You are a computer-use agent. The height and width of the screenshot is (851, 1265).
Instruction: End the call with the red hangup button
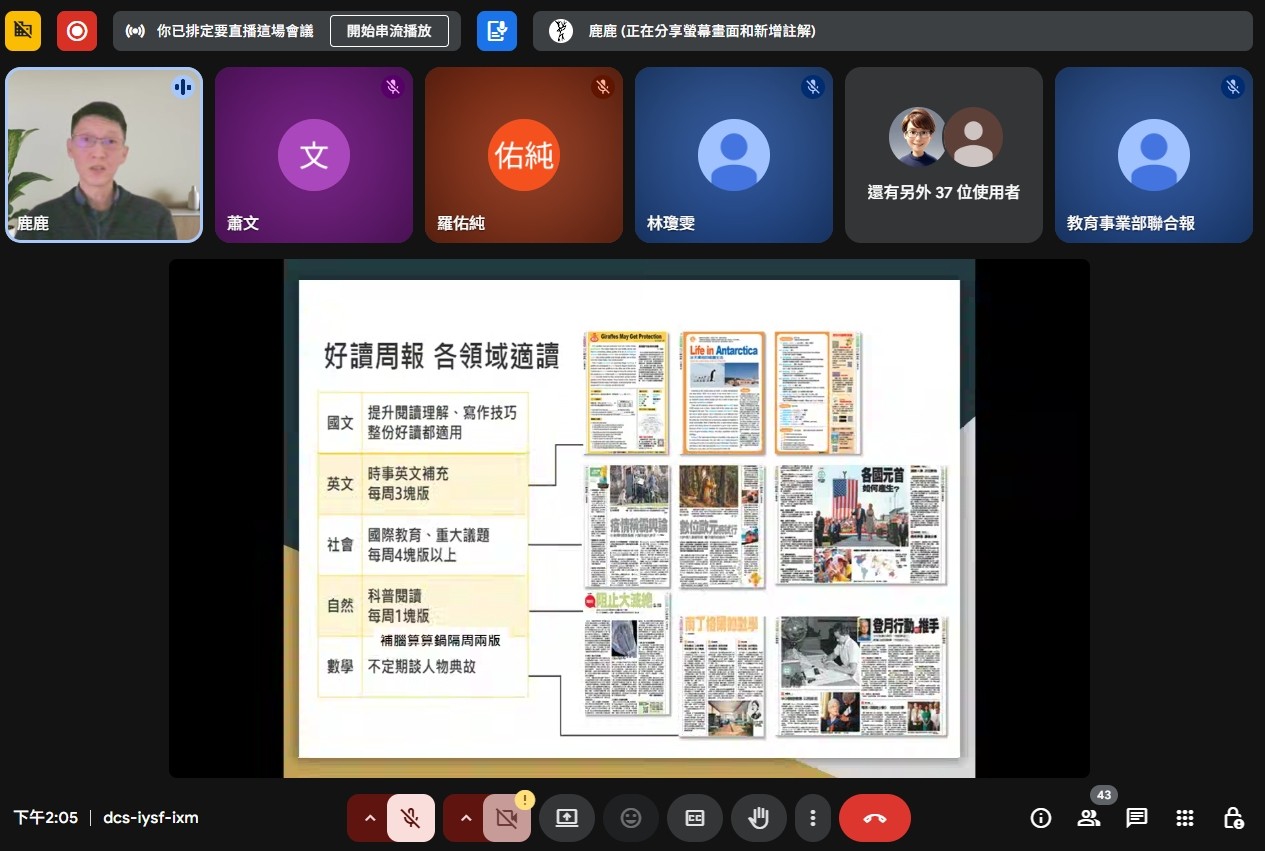[875, 818]
